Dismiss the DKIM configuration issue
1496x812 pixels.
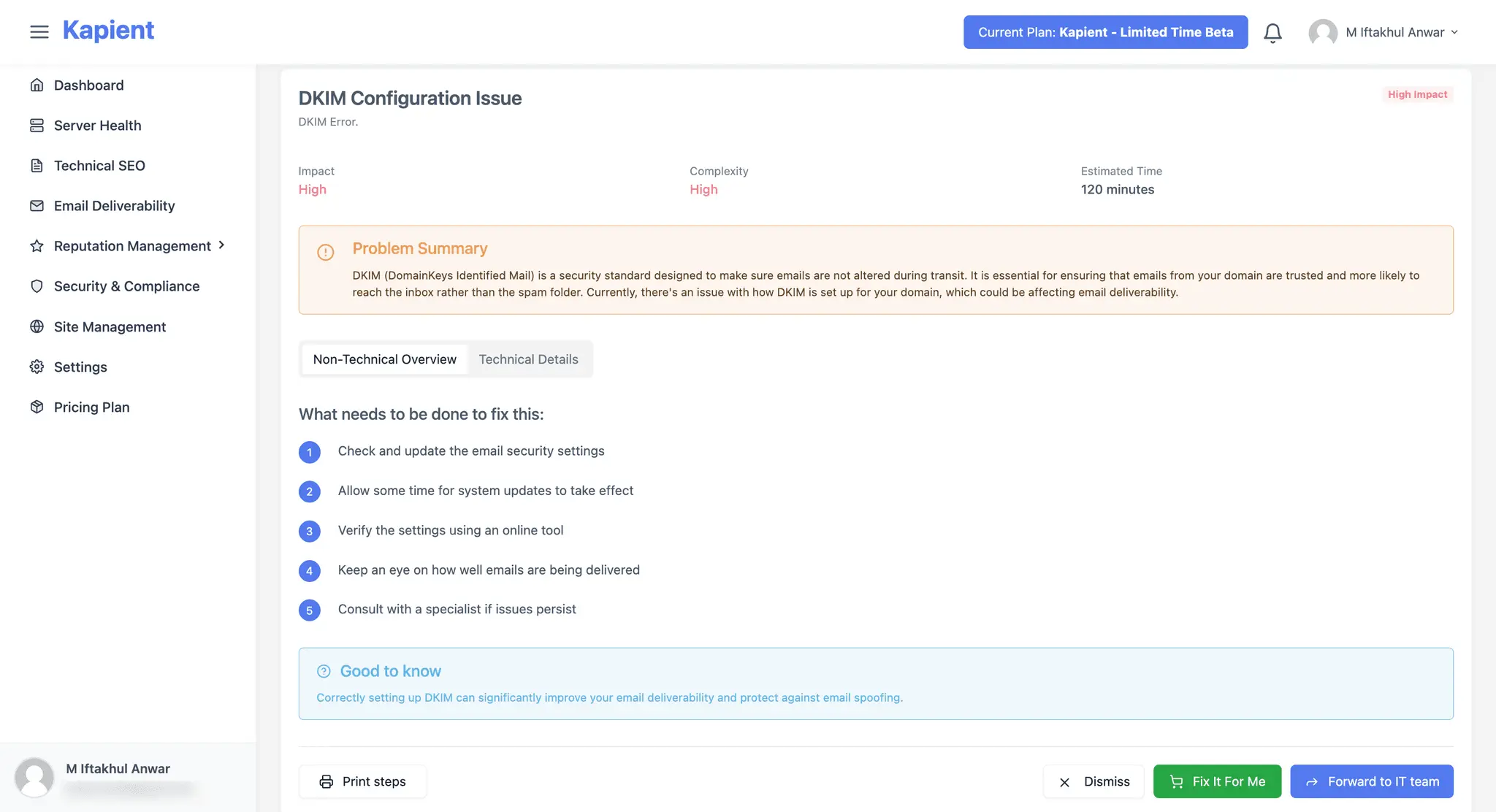1094,781
